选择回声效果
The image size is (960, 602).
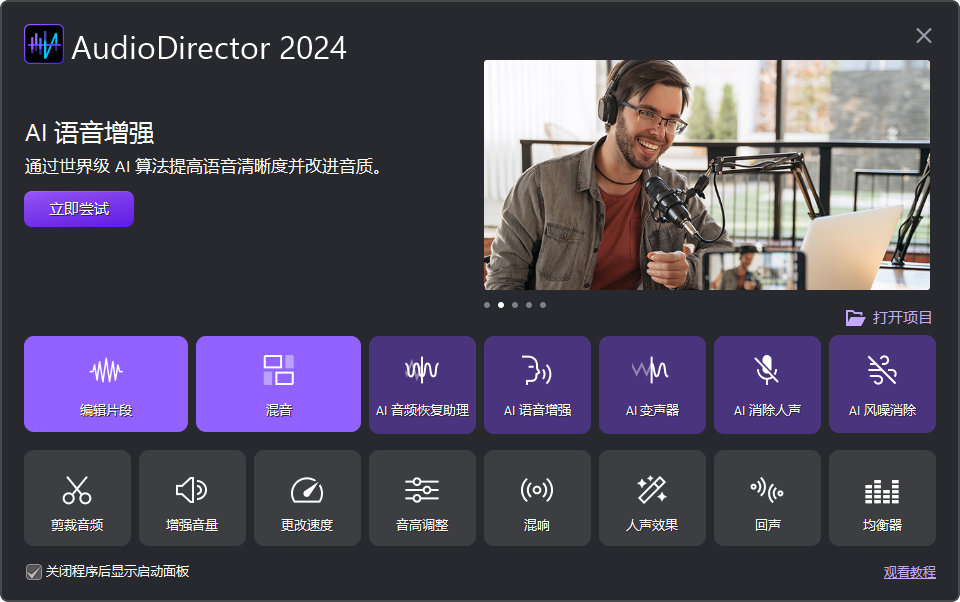(x=767, y=497)
